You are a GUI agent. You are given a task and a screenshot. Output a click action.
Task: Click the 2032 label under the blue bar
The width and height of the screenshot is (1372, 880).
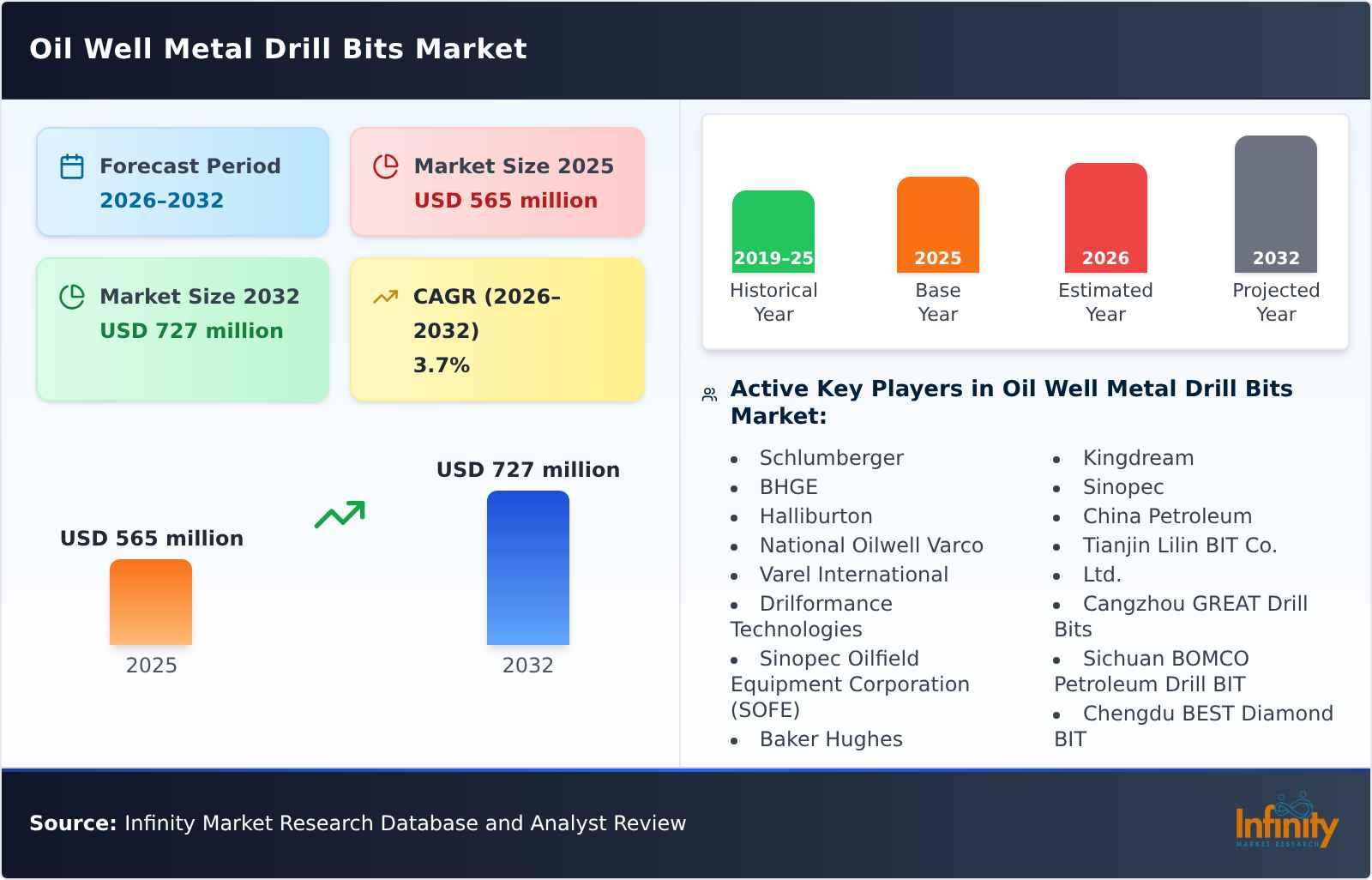(x=528, y=666)
